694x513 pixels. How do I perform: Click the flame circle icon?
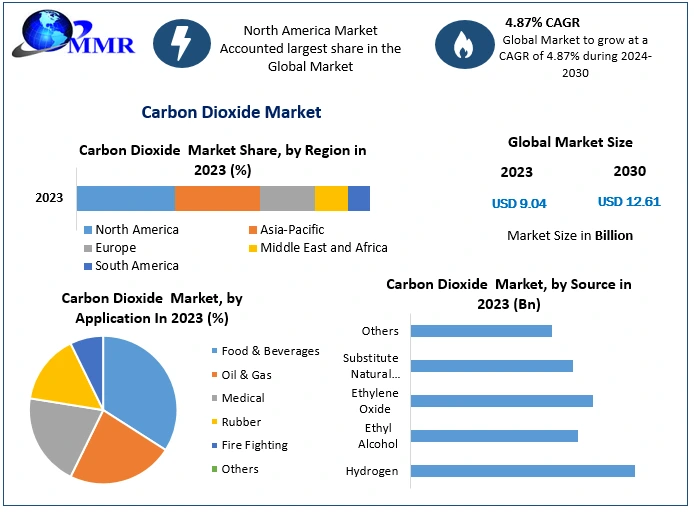coord(461,43)
